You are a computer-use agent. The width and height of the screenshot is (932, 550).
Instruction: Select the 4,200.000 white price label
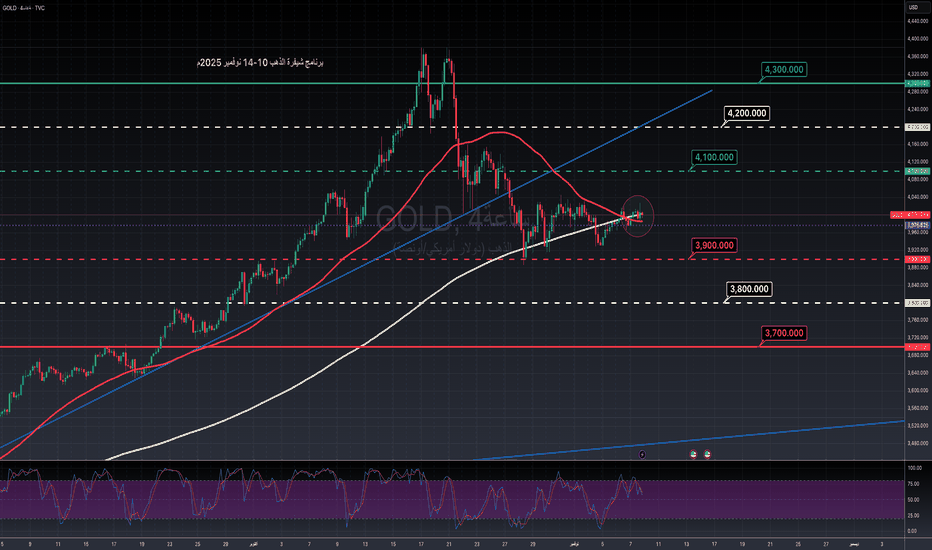(x=747, y=114)
